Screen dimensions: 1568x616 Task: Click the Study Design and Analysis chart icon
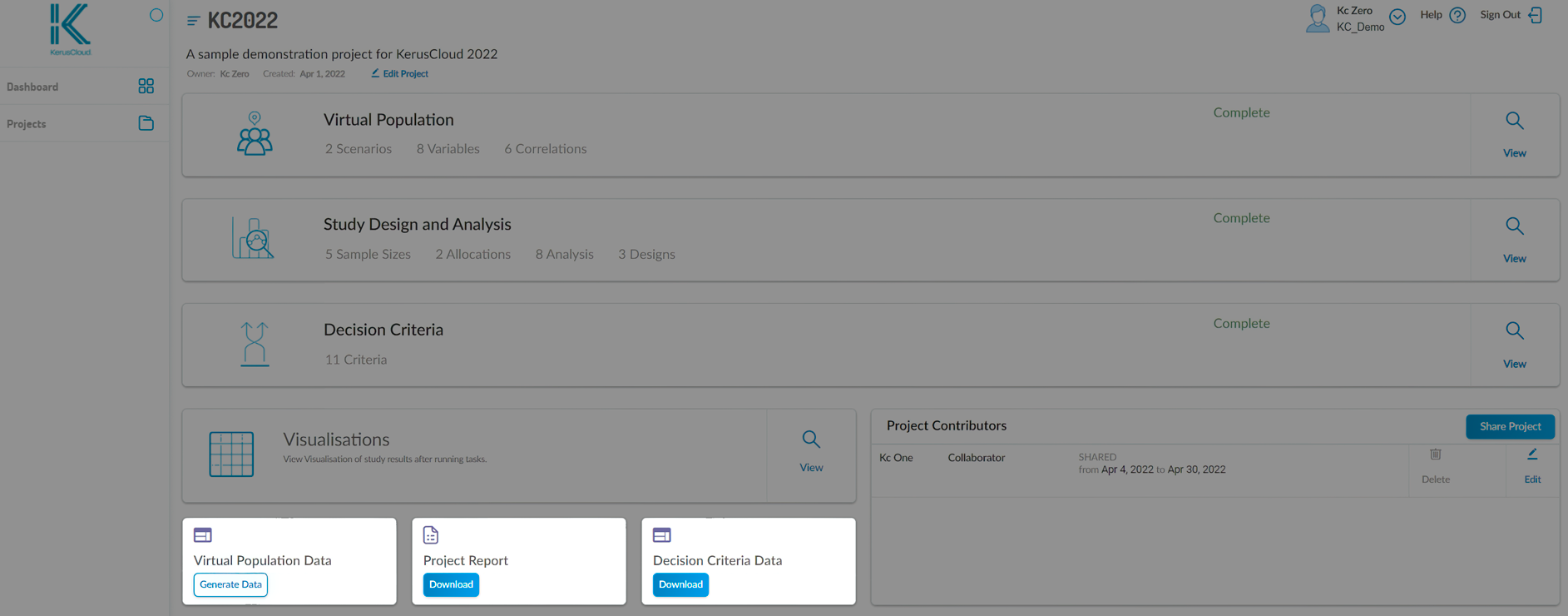tap(253, 238)
